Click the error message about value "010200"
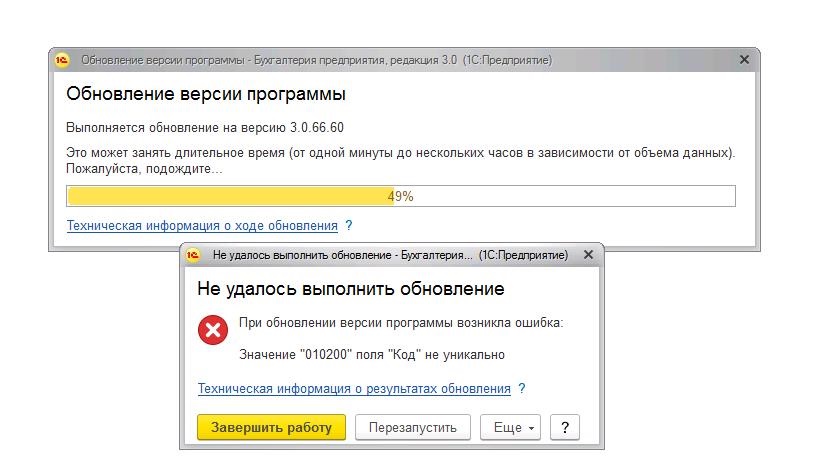This screenshot has width=820, height=470. (372, 354)
